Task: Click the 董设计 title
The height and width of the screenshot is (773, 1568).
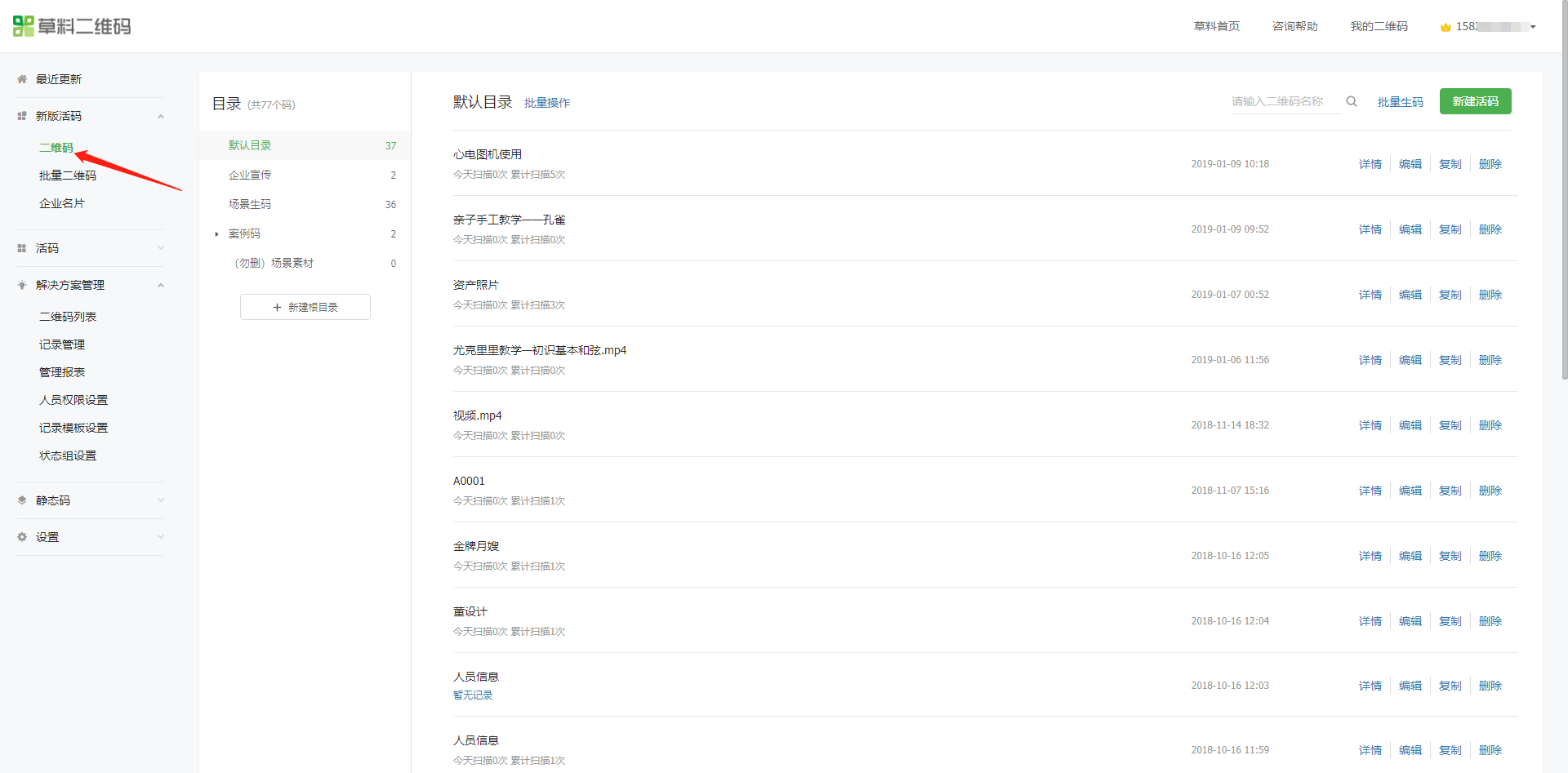Action: coord(470,611)
